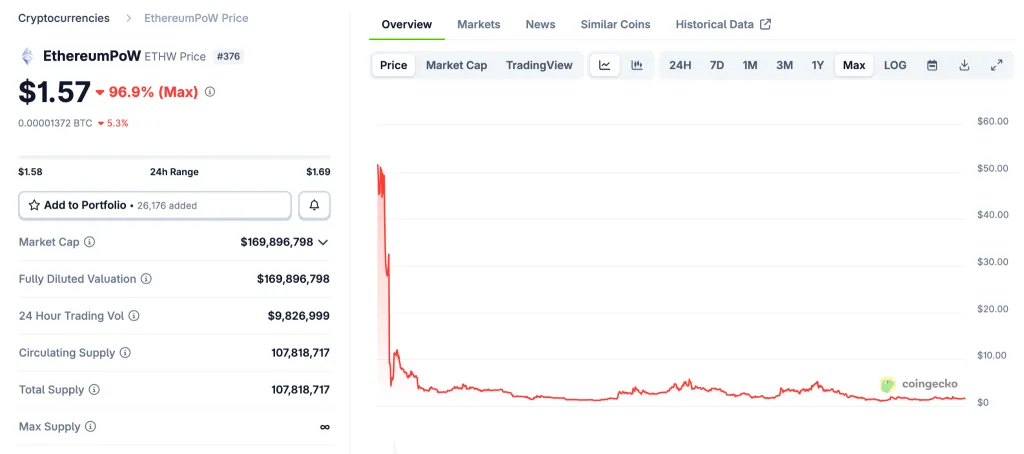Switch to line chart view icon

click(x=605, y=65)
